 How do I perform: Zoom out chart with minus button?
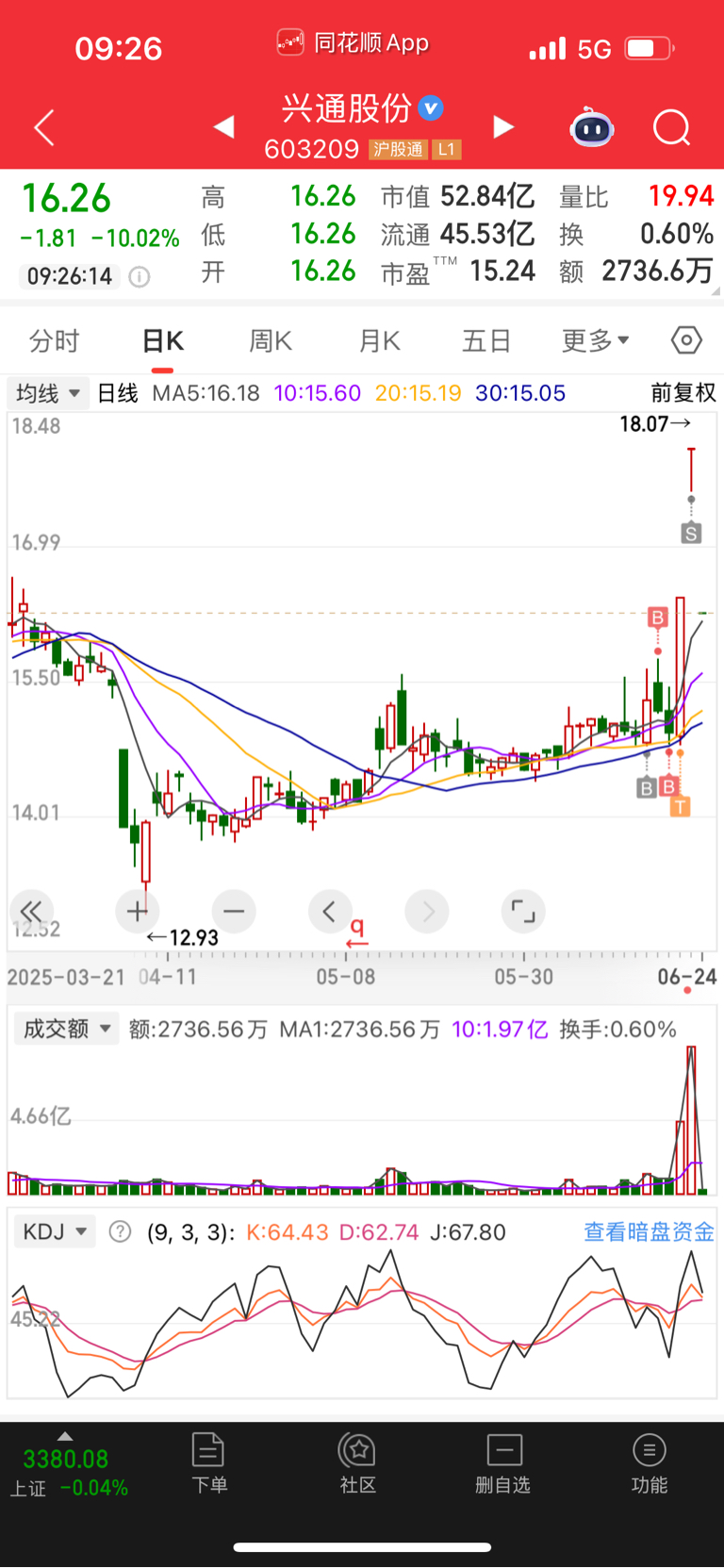tap(234, 911)
